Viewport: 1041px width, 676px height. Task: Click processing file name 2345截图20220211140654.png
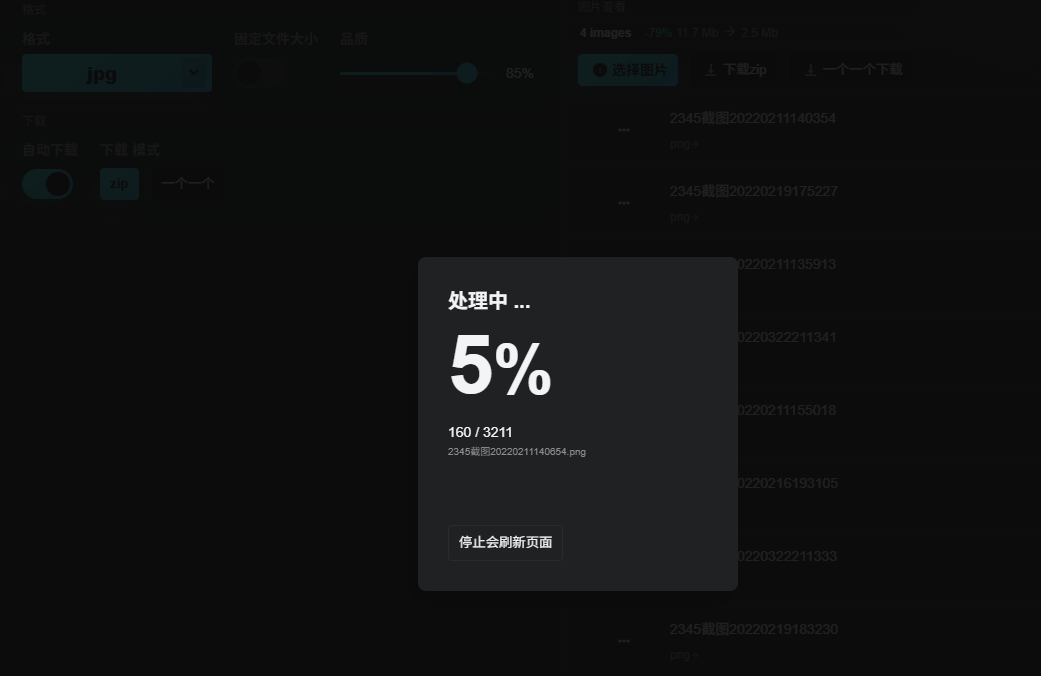coord(517,452)
